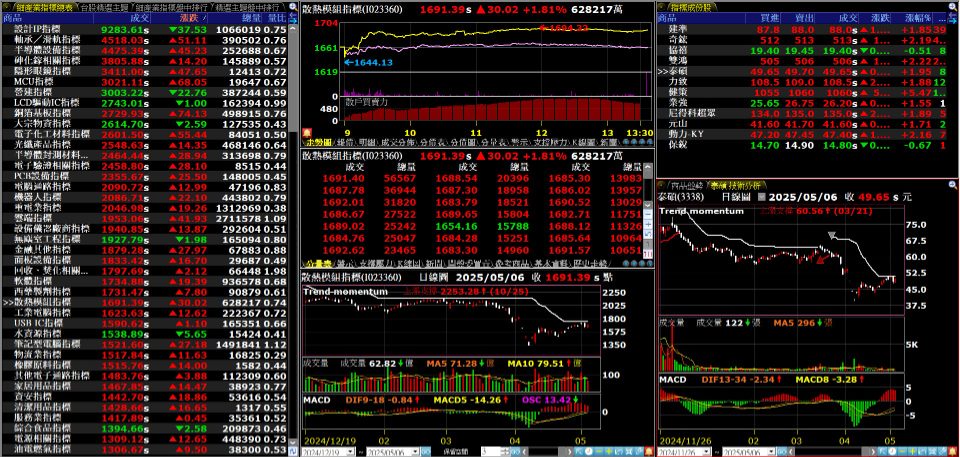Screen dimensions: 960x457
Task: Select the 泰碩 stock row
Action: (802, 71)
